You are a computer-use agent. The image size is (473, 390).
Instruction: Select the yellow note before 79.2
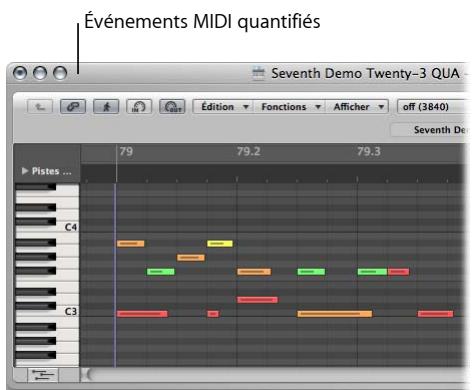pos(220,244)
